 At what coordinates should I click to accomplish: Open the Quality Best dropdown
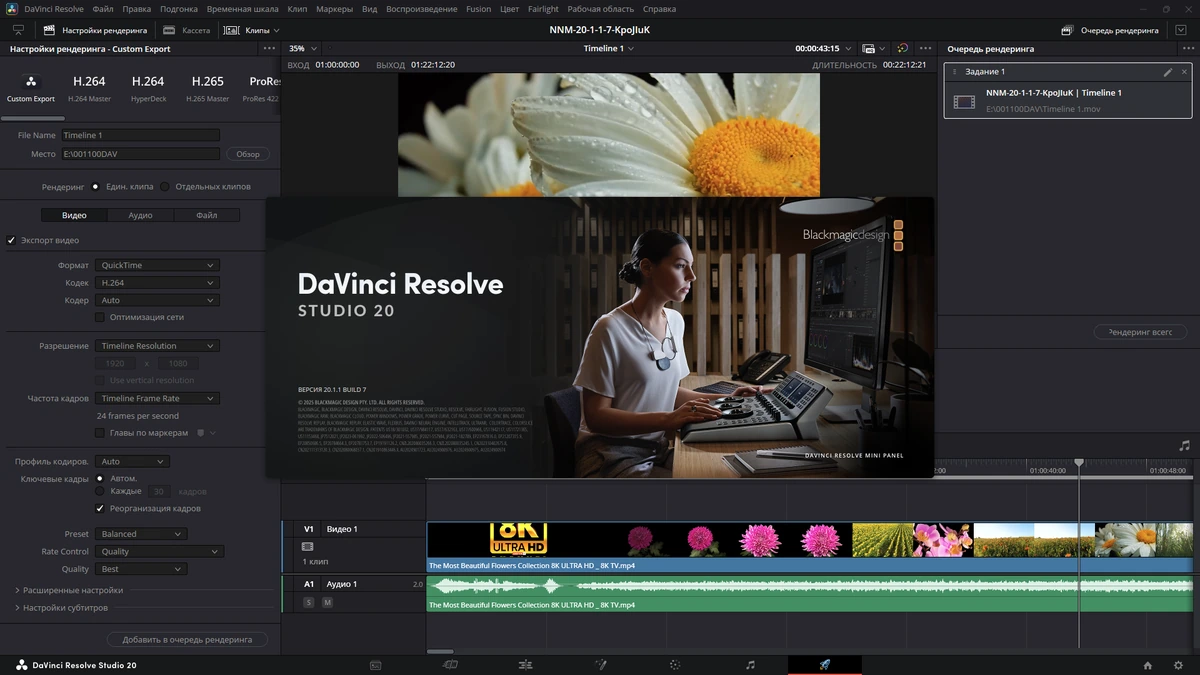[141, 569]
